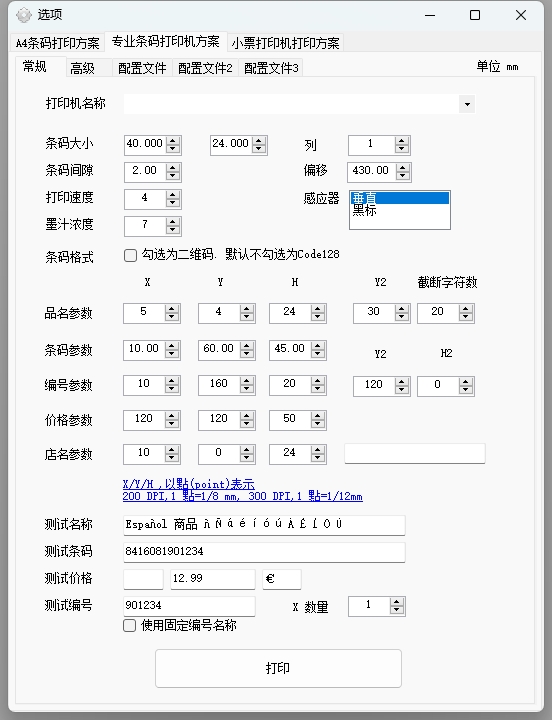
Task: Open the A4条码打印方案 tab
Action: 57,43
